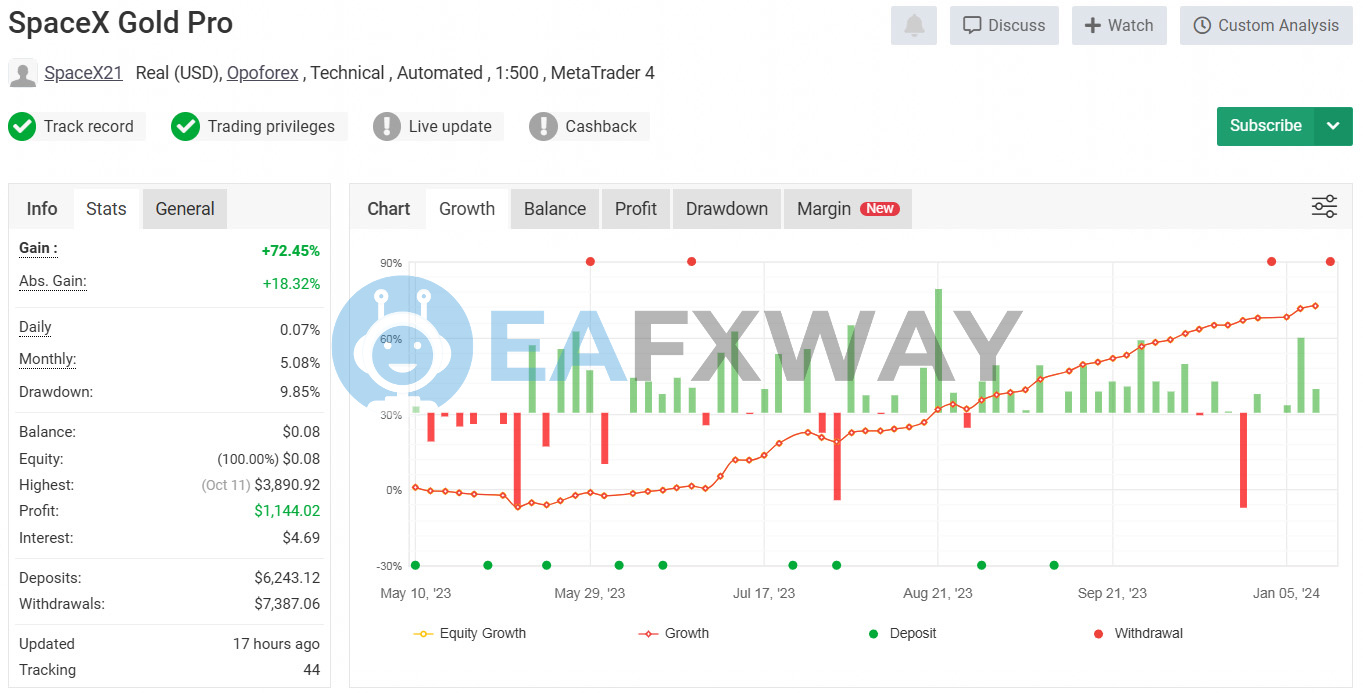Click the Drawdown stat label
This screenshot has height=693, width=1363.
(56, 392)
